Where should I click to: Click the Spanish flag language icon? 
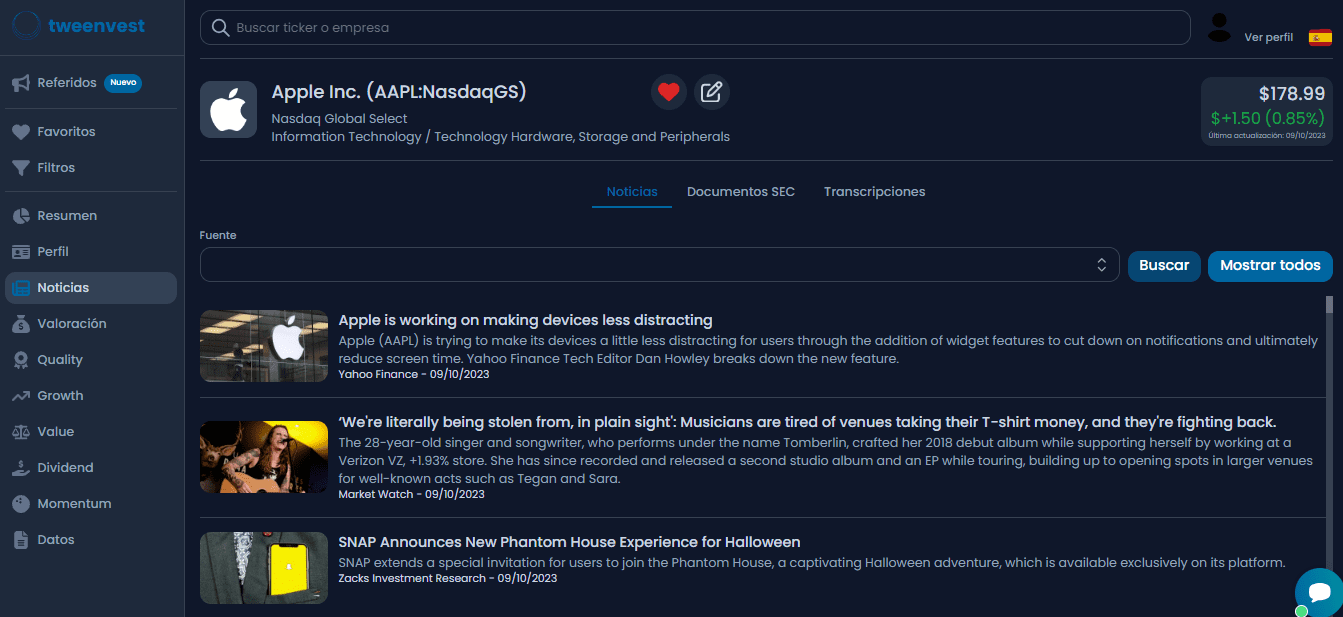pos(1320,37)
